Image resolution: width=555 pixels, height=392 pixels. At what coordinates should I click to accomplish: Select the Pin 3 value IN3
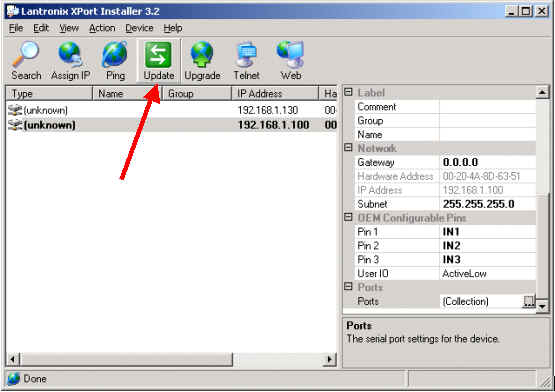tap(487, 260)
